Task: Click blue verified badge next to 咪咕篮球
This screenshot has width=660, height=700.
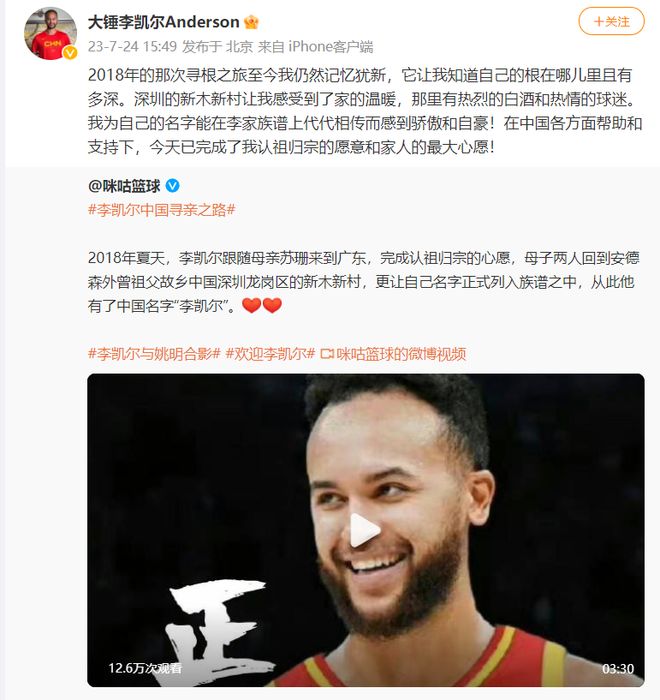Action: (172, 186)
